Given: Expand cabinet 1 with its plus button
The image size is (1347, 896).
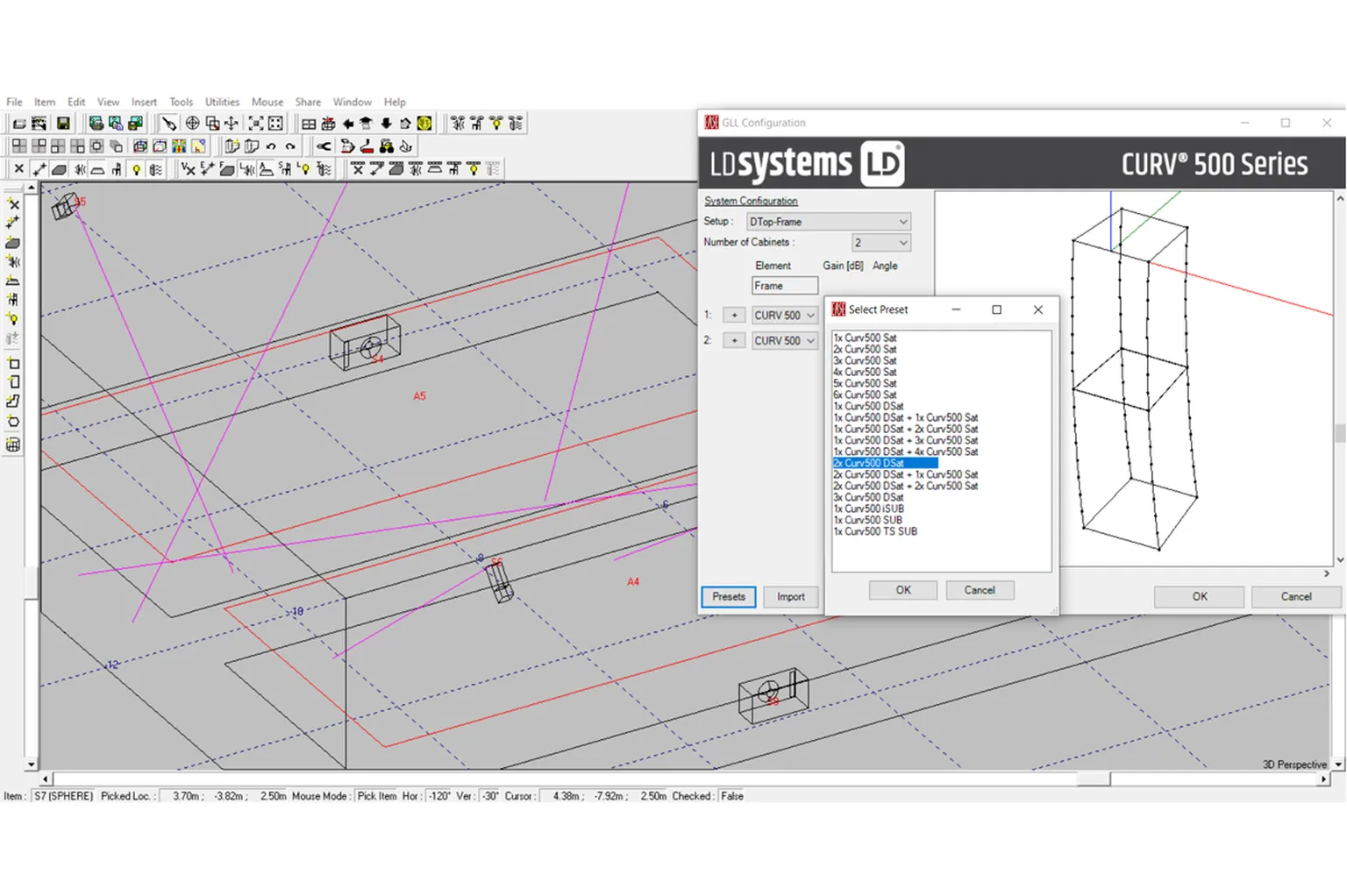Looking at the screenshot, I should click(x=734, y=316).
